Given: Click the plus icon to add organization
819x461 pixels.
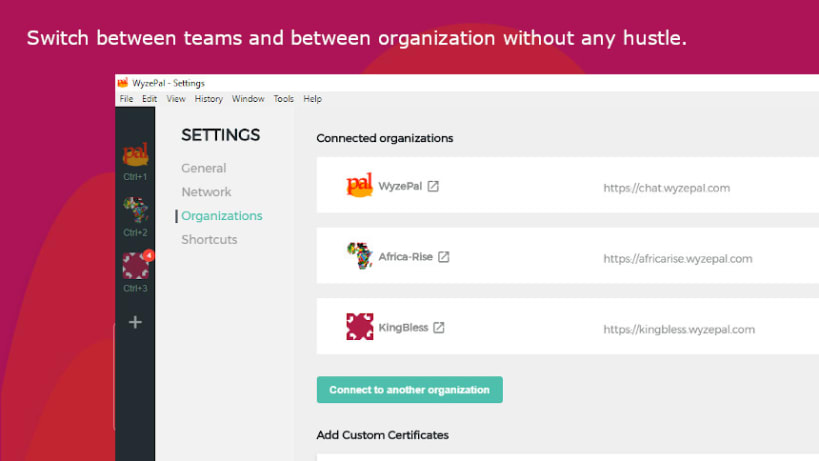Looking at the screenshot, I should 135,322.
